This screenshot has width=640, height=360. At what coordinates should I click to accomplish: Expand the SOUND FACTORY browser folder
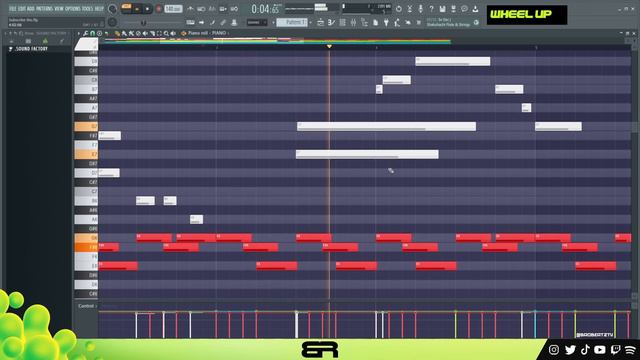29,49
